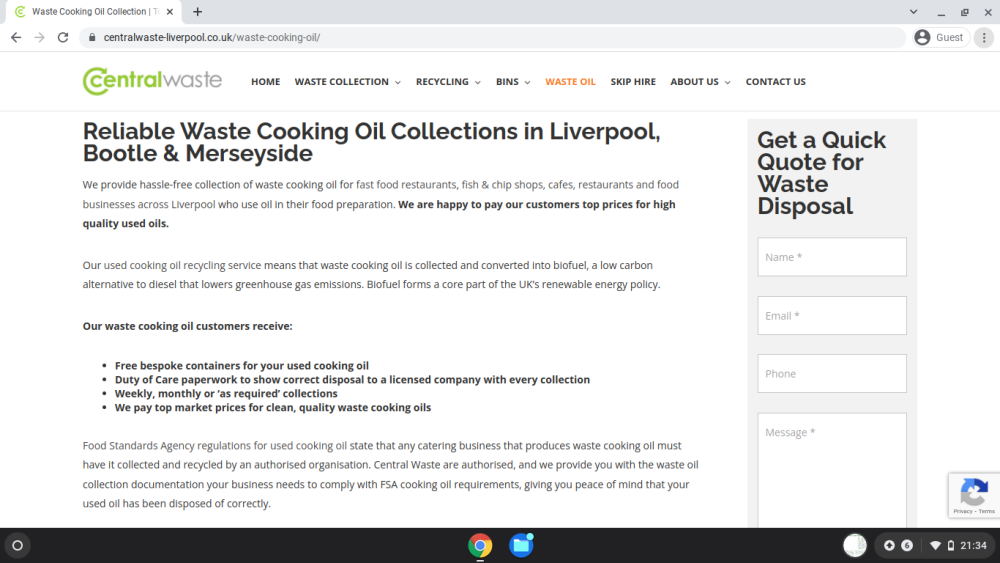
Task: Expand the WASTE COLLECTION chevron
Action: click(x=398, y=82)
